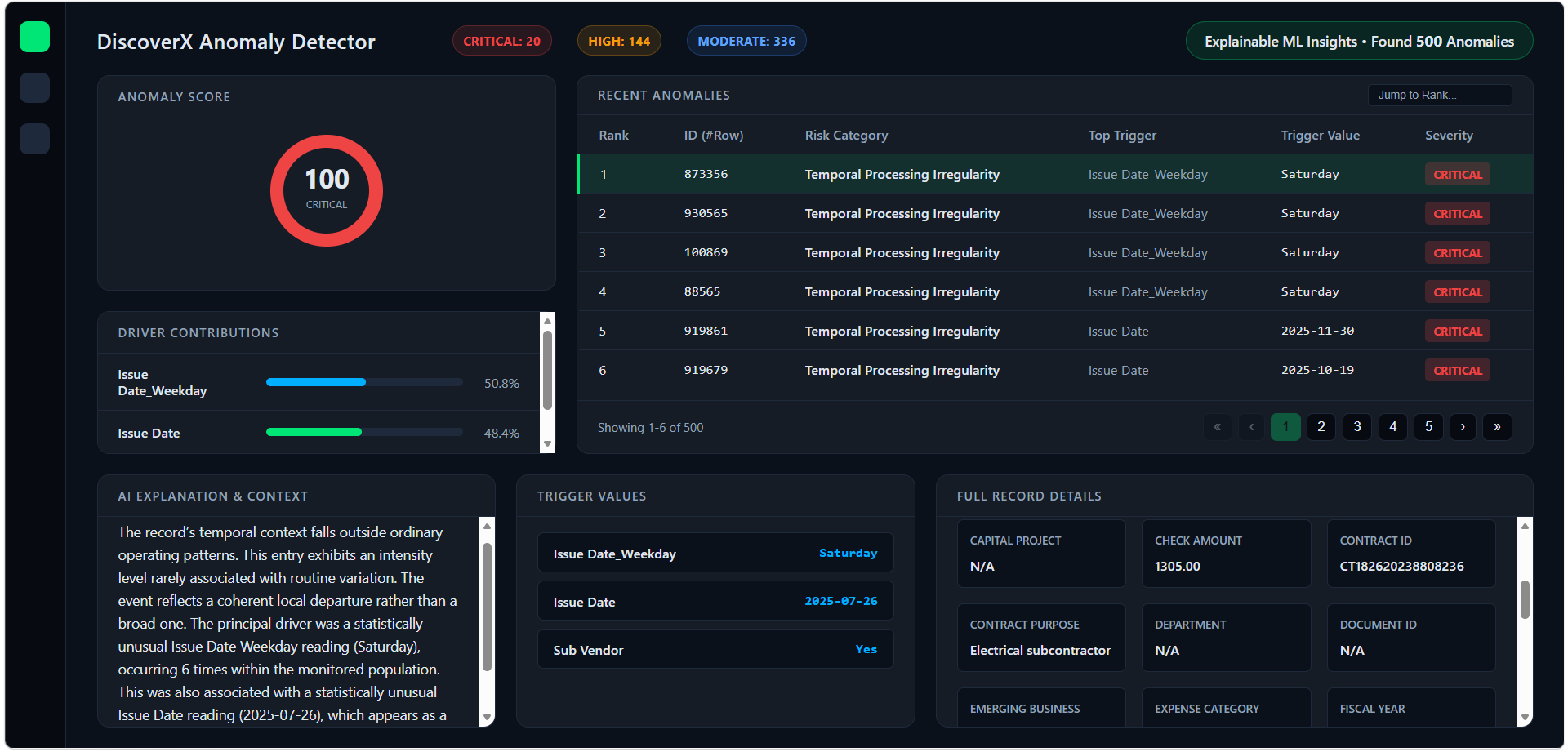Go to previous page with ‹ button
The height and width of the screenshot is (752, 1568).
point(1251,427)
